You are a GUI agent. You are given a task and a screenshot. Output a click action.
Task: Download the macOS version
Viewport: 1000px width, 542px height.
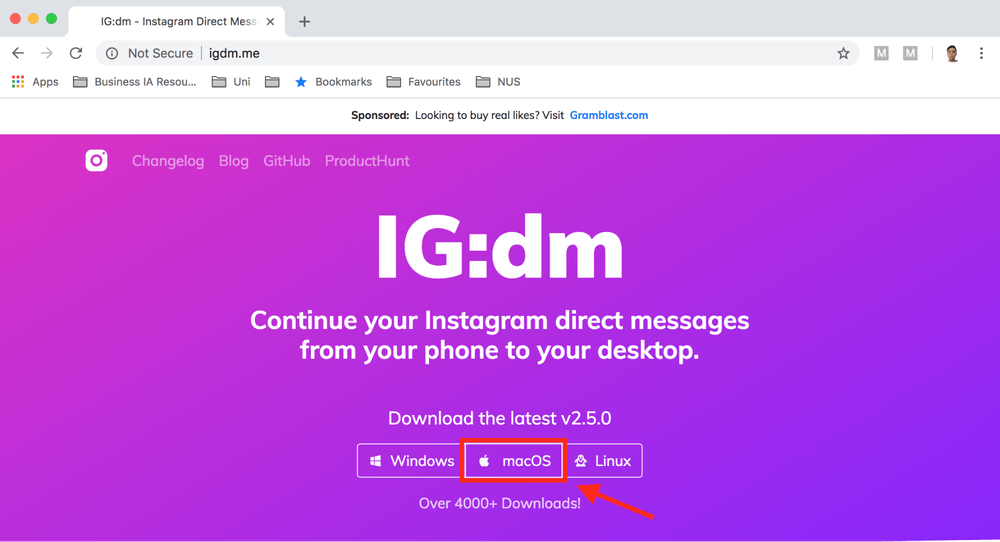tap(514, 461)
